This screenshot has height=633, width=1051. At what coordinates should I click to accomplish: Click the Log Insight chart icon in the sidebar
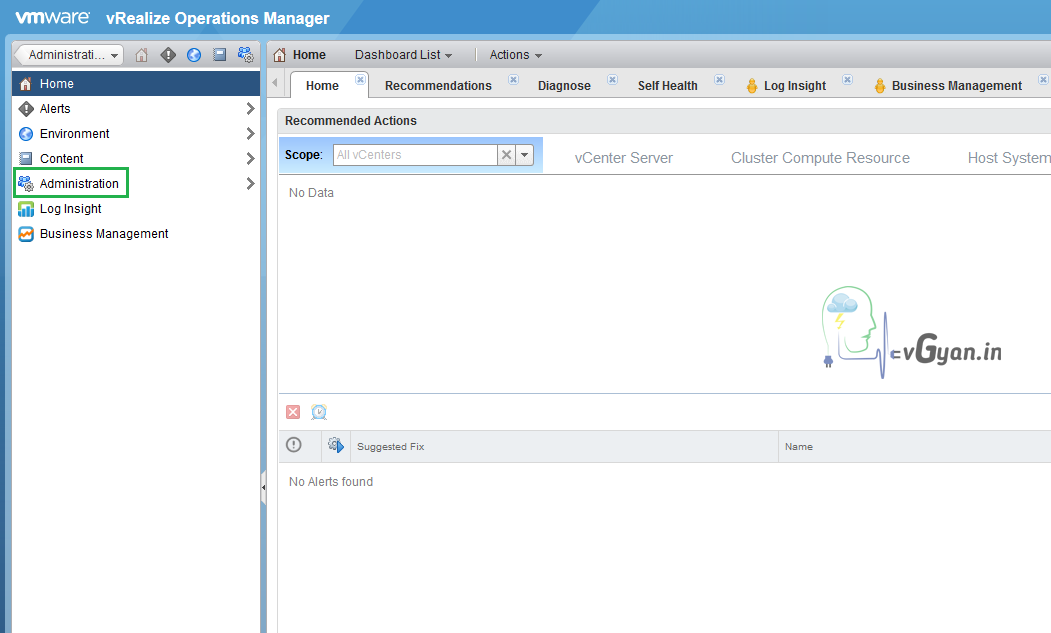[x=26, y=209]
